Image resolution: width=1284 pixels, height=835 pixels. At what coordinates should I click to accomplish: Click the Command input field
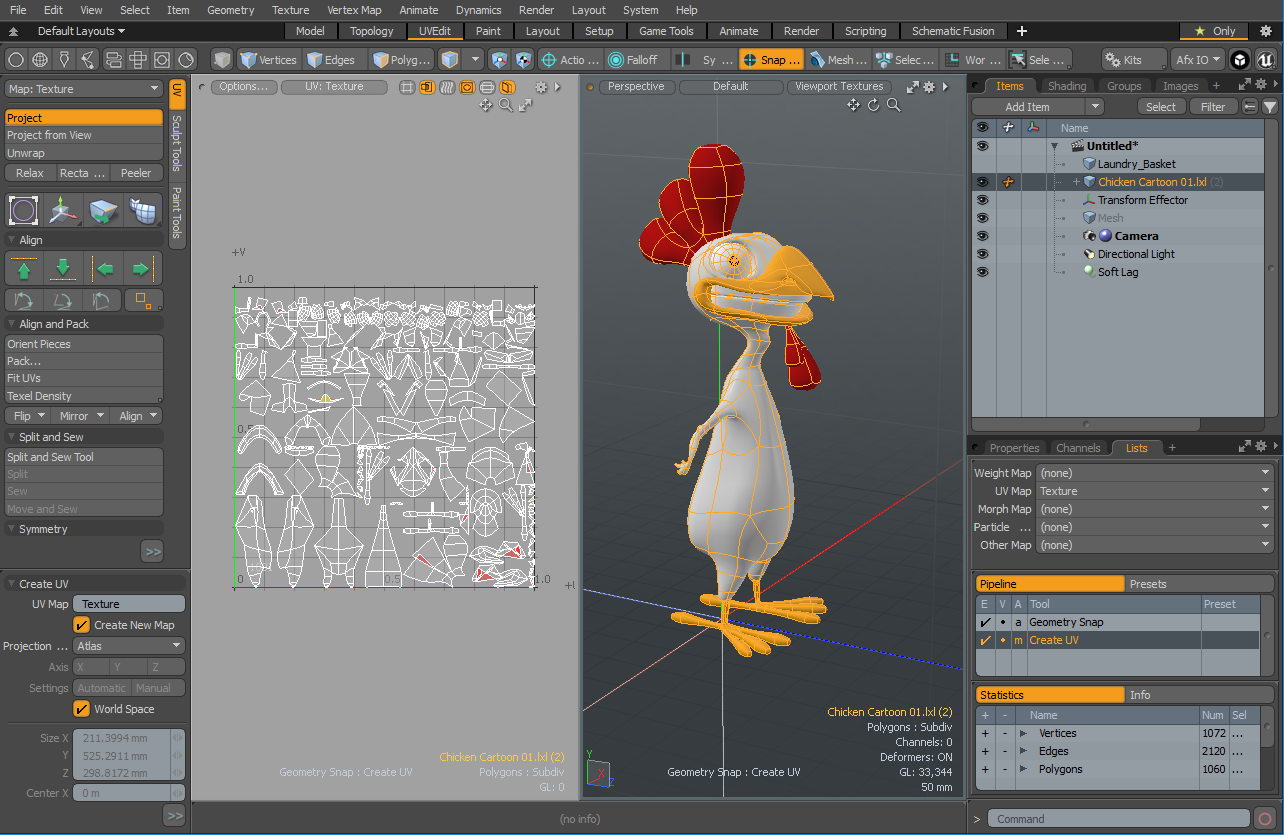tap(1120, 819)
